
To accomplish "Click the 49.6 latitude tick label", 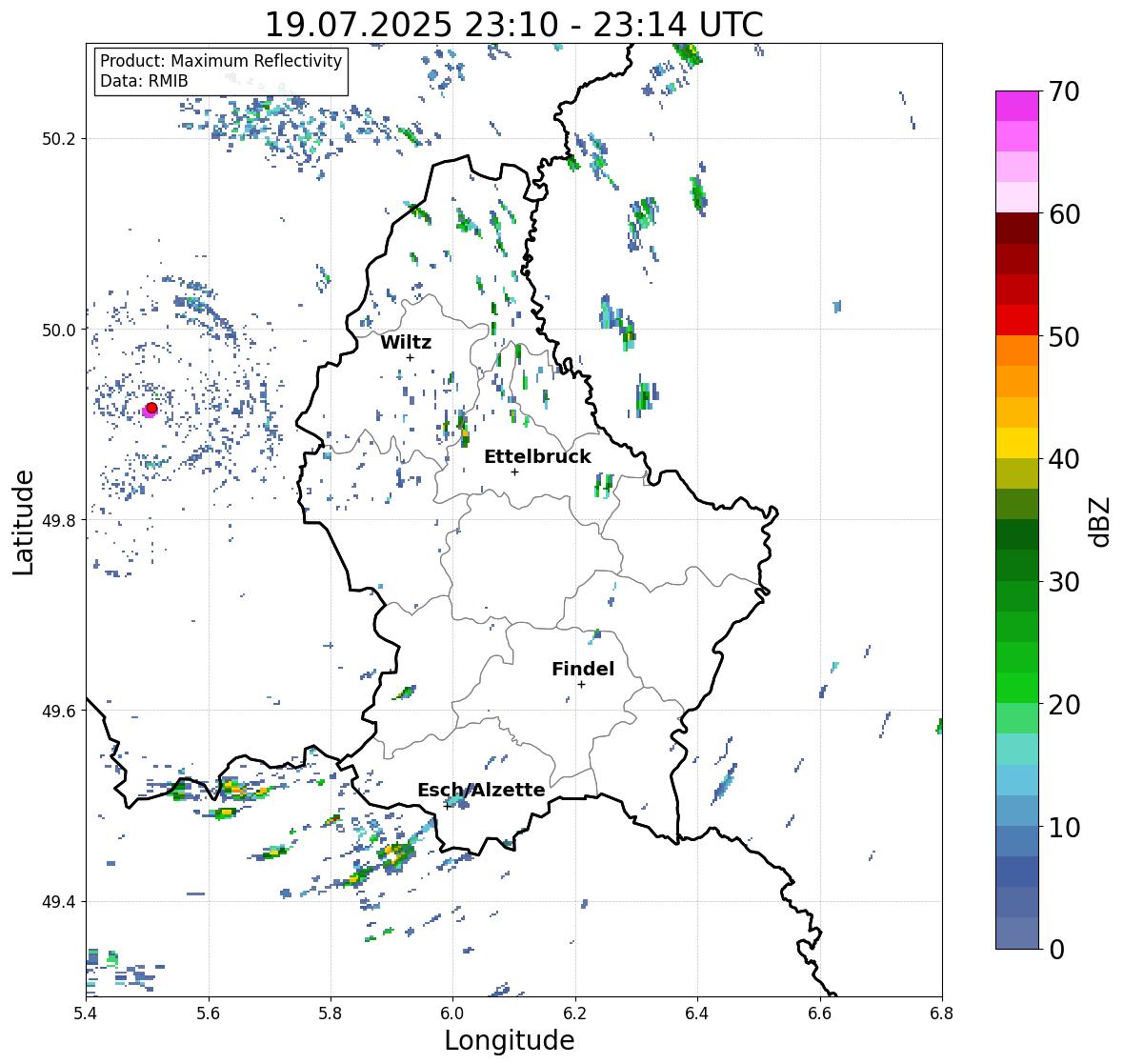I will (58, 711).
